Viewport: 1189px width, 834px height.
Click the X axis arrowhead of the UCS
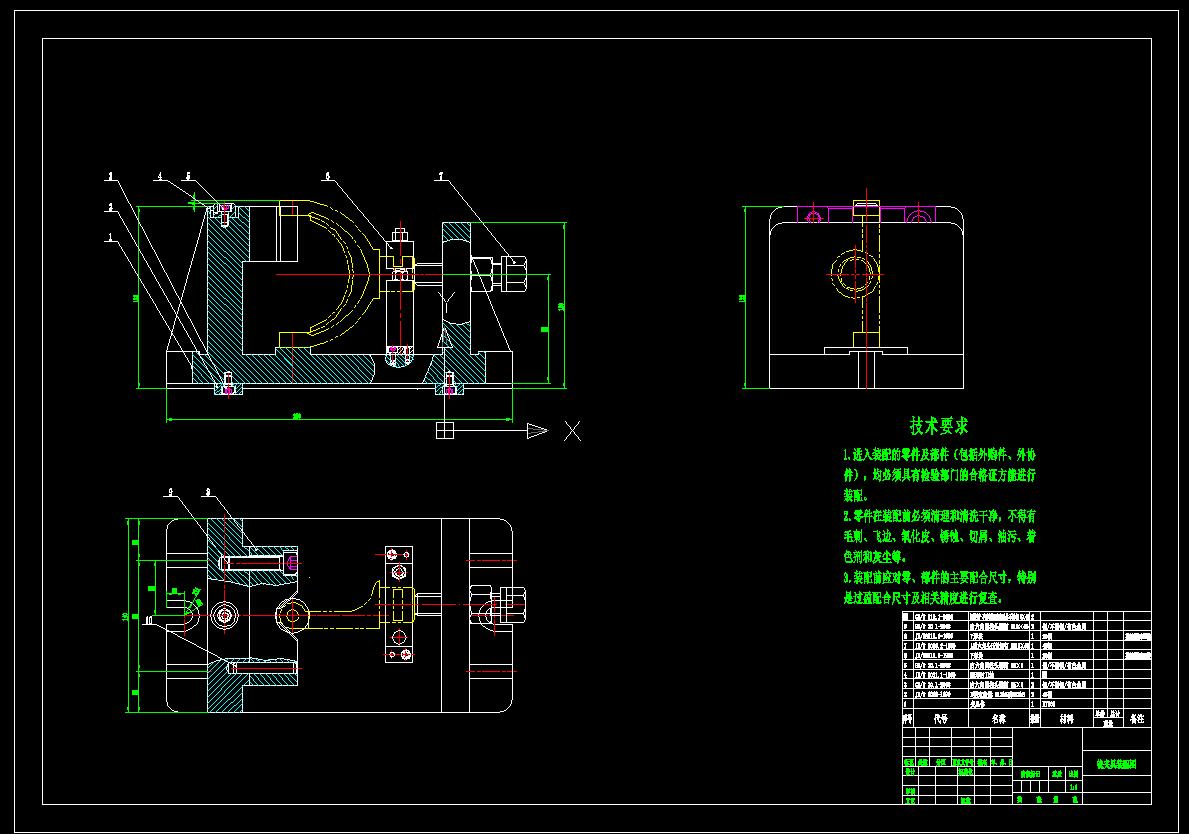(x=537, y=431)
